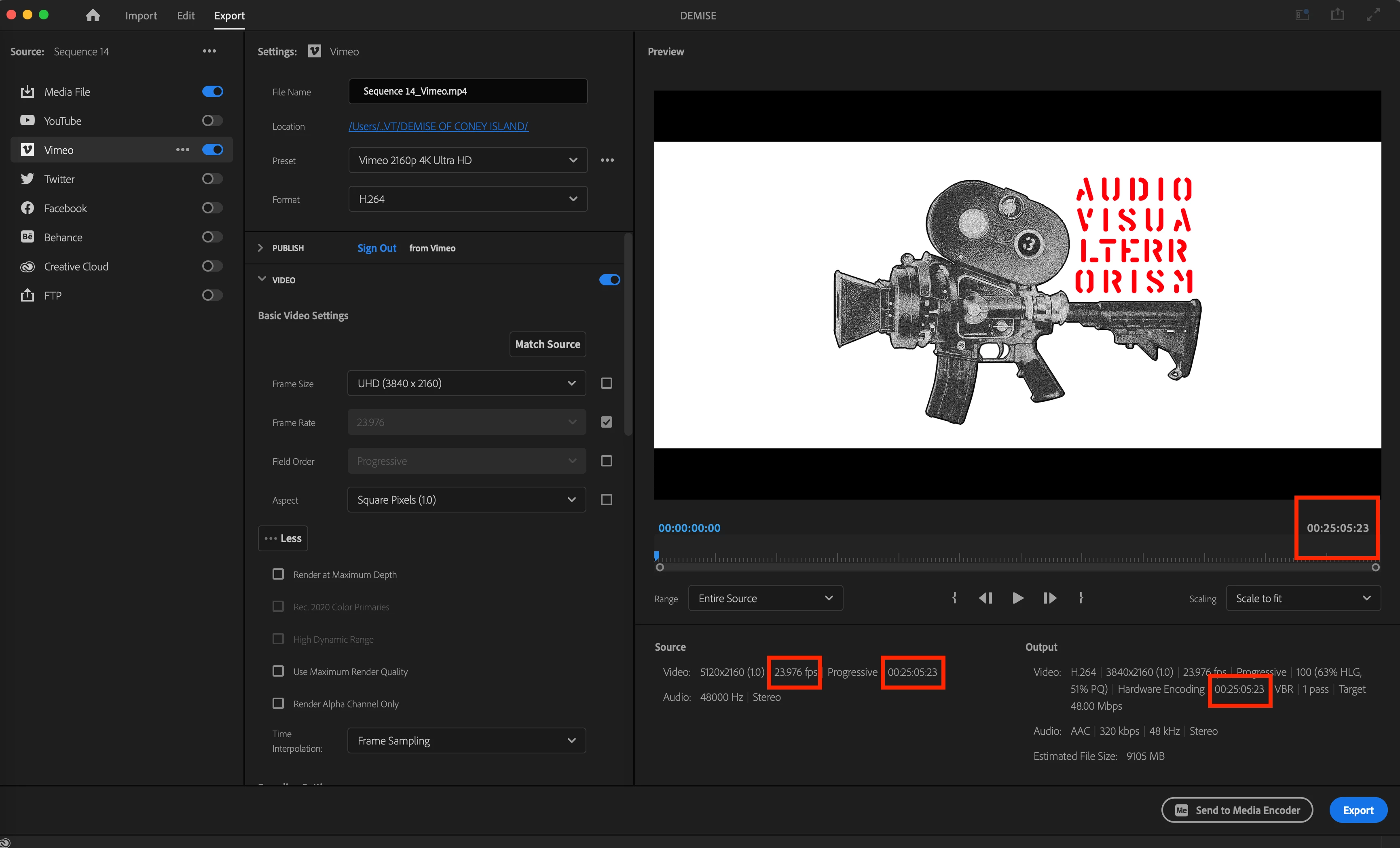Enable the YouTube export toggle

(212, 120)
